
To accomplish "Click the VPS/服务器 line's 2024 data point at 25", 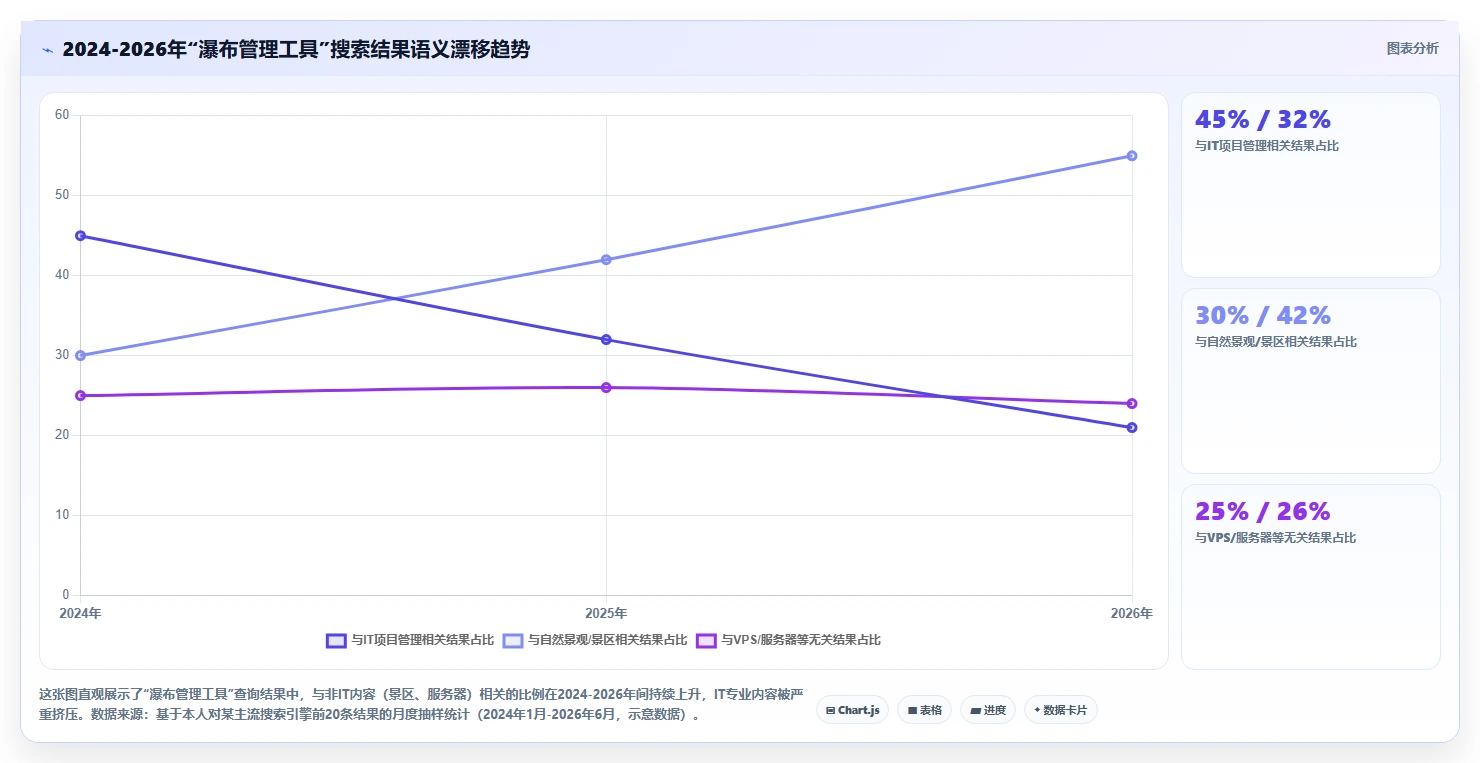I will (x=80, y=396).
